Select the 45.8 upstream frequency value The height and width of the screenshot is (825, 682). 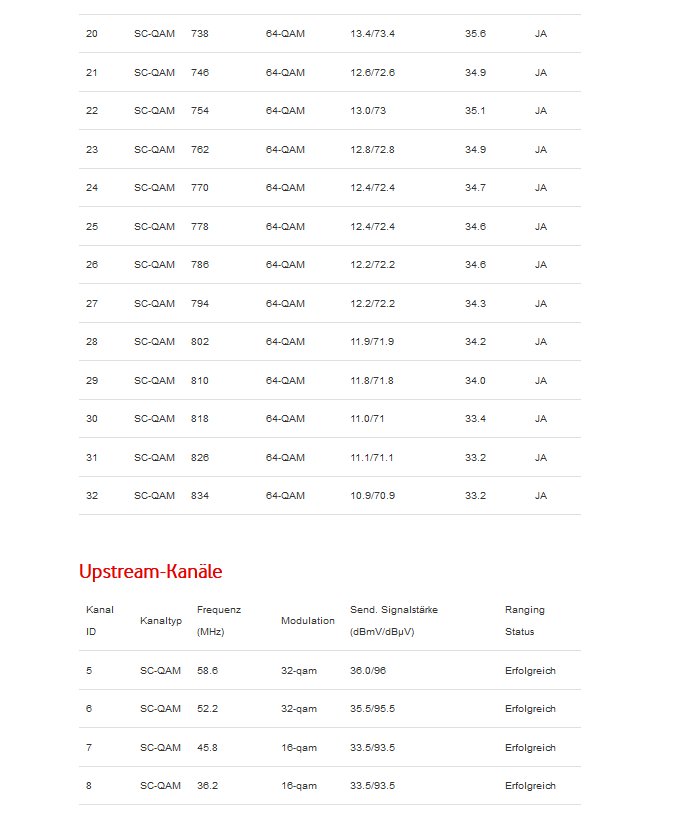coord(207,748)
